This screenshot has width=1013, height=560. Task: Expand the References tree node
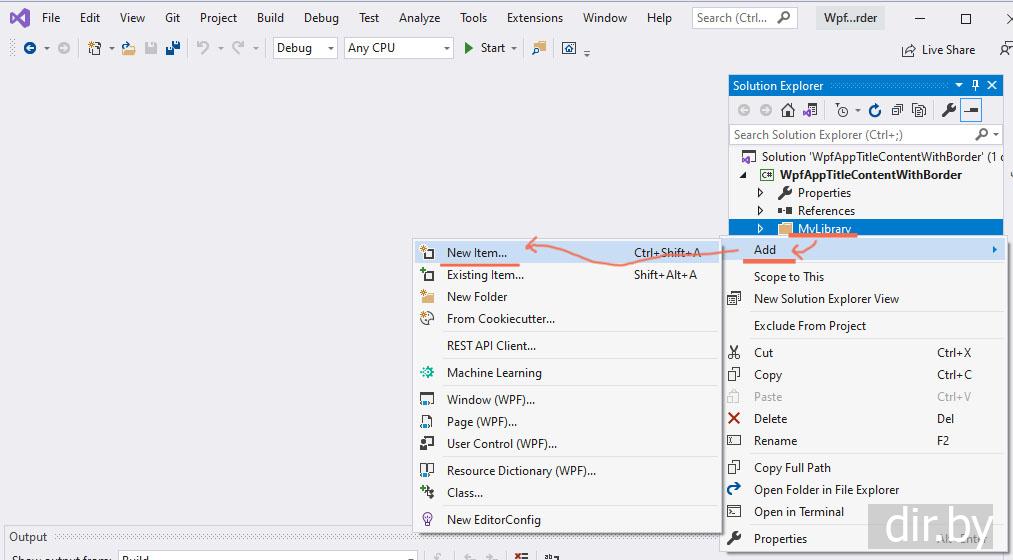(761, 211)
